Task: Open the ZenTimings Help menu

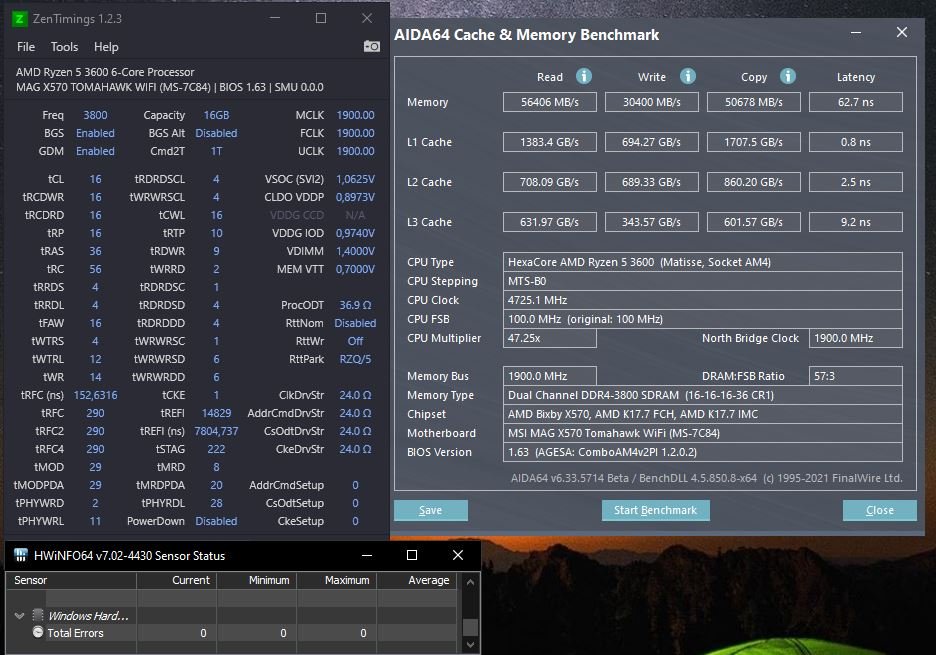Action: [106, 47]
